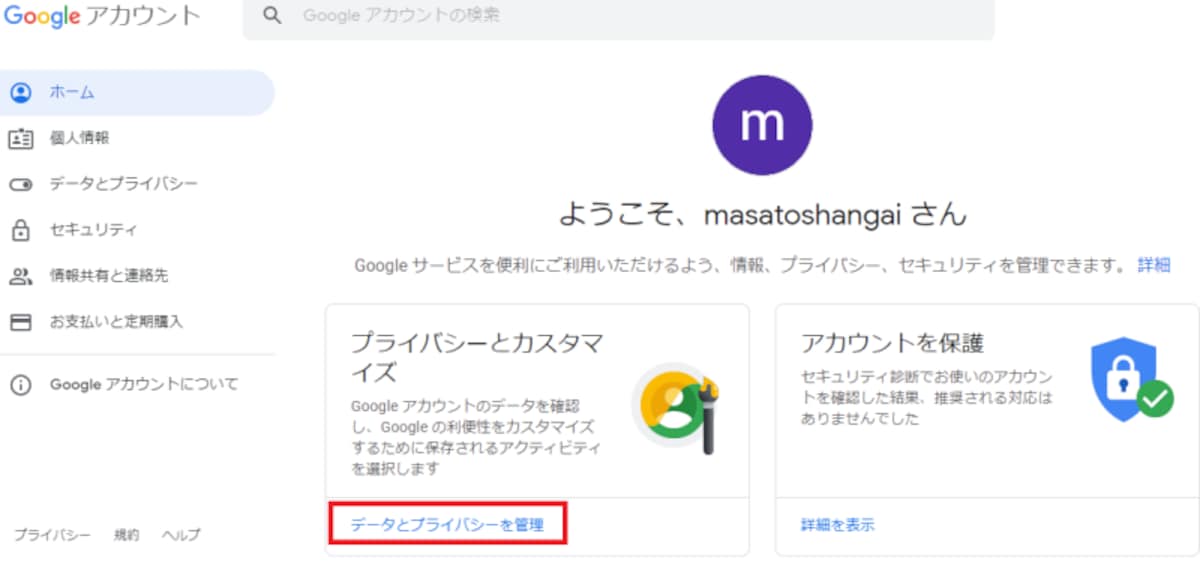Click the 詳細を表示 link
Viewport: 1200px width, 572px height.
pos(838,524)
